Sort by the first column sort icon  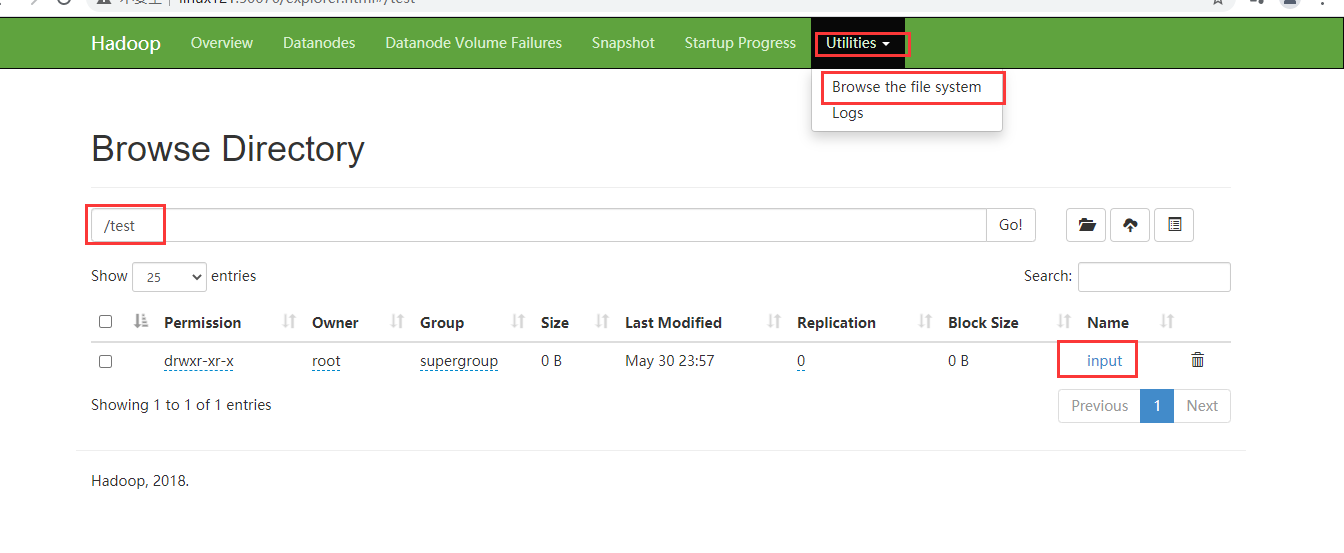click(x=141, y=321)
